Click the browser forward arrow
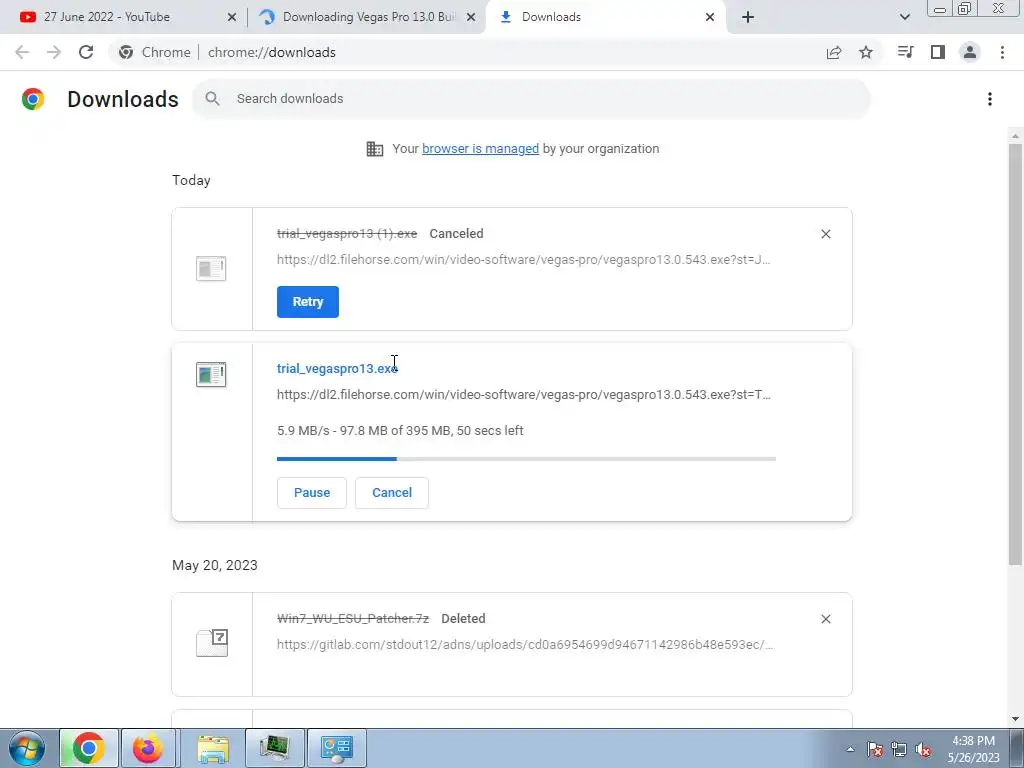This screenshot has height=768, width=1024. point(54,52)
